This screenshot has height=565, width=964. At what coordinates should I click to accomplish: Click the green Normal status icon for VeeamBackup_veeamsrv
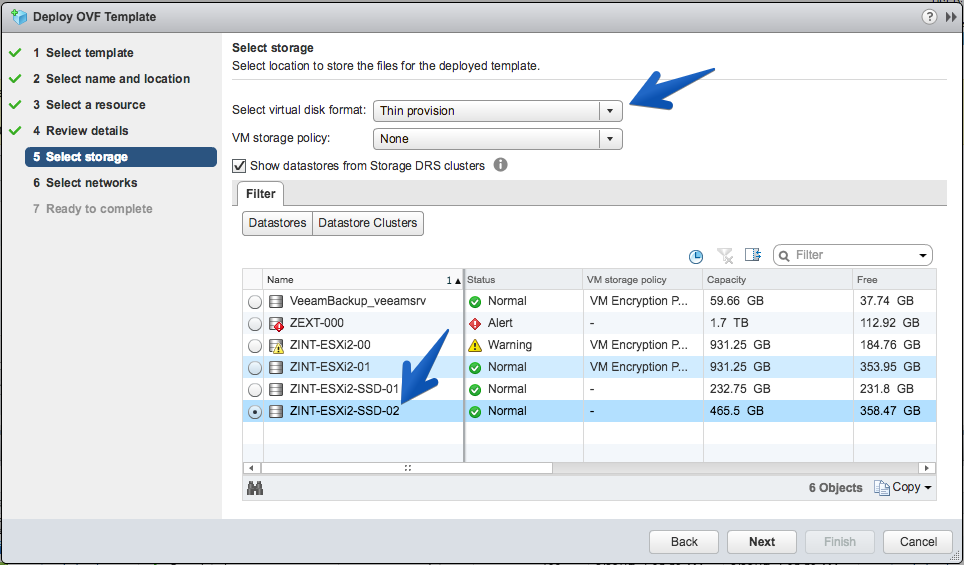pyautogui.click(x=475, y=302)
